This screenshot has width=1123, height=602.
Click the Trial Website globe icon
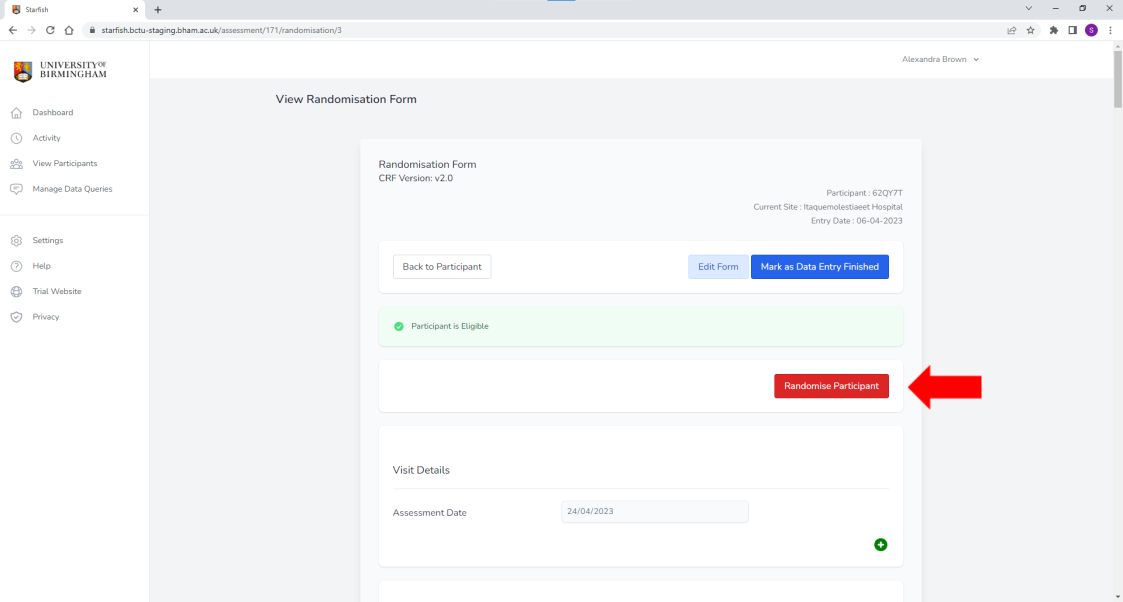tap(16, 292)
